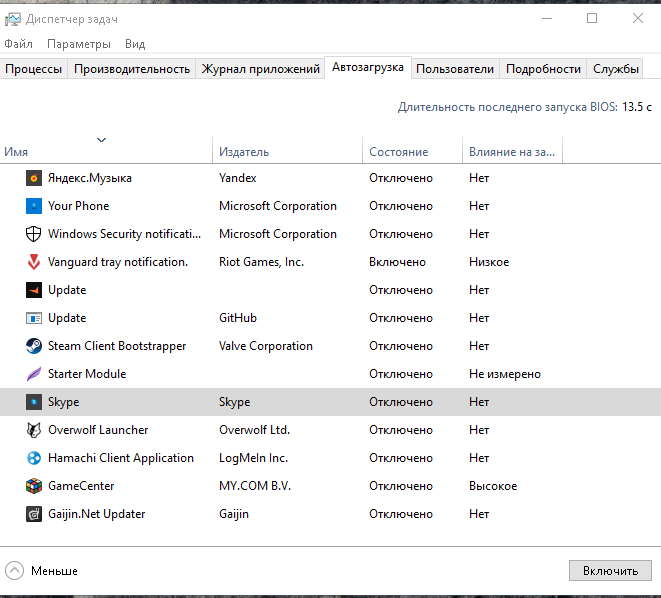Maximize the Диспетчер задач window
This screenshot has height=598, width=661.
(592, 18)
